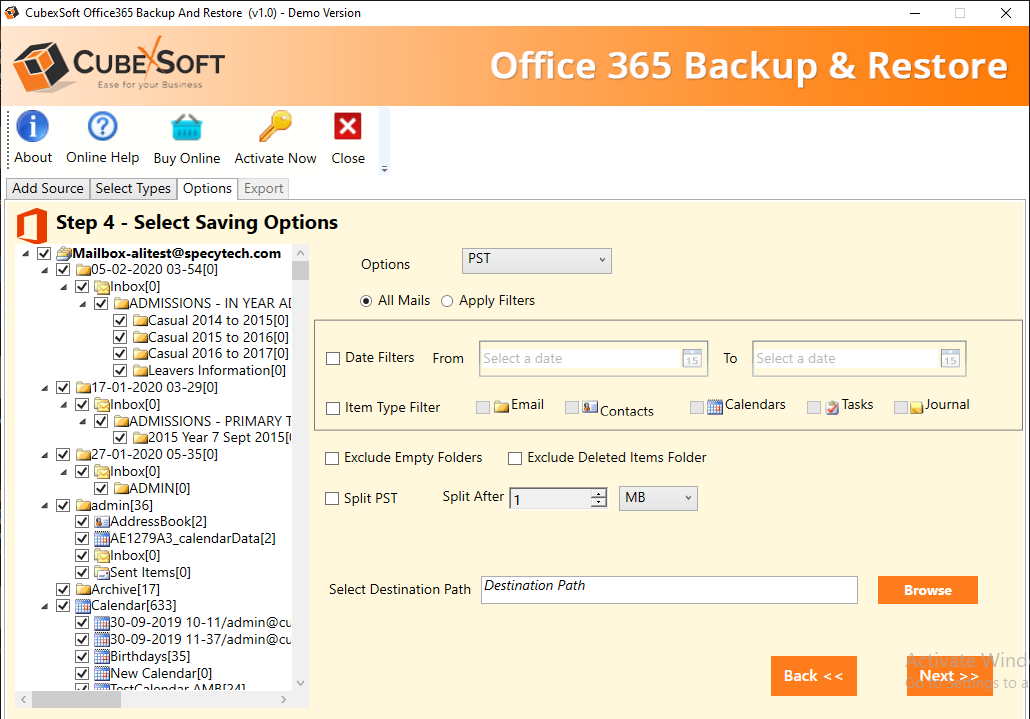The height and width of the screenshot is (719, 1030).
Task: Enable the Split PST checkbox
Action: pos(332,499)
